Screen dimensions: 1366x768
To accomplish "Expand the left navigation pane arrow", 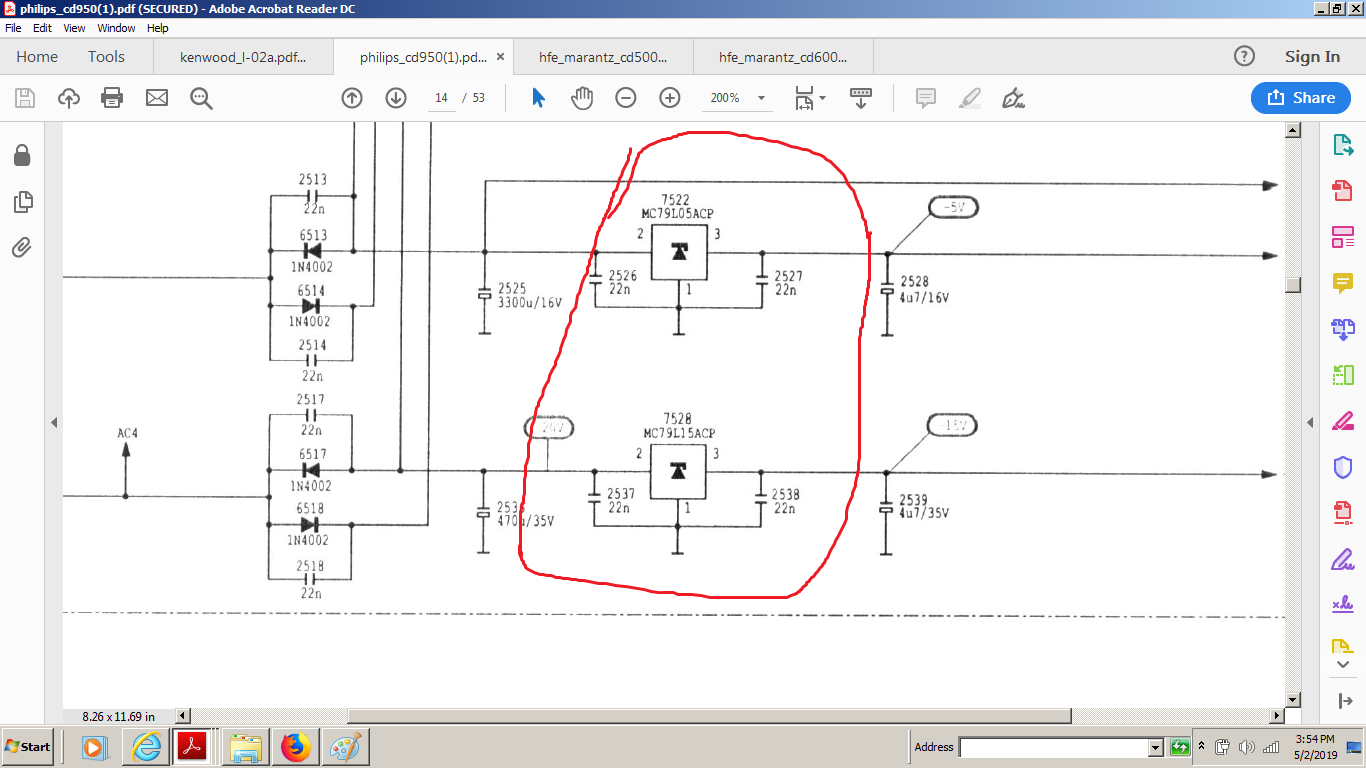I will point(54,422).
